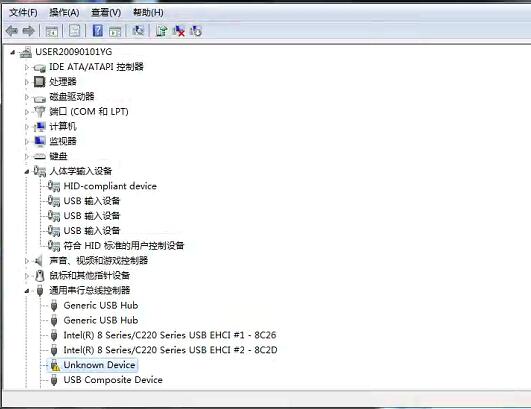Image resolution: width=531 pixels, height=409 pixels.
Task: Open the blue Help toolbar icon
Action: 98,31
